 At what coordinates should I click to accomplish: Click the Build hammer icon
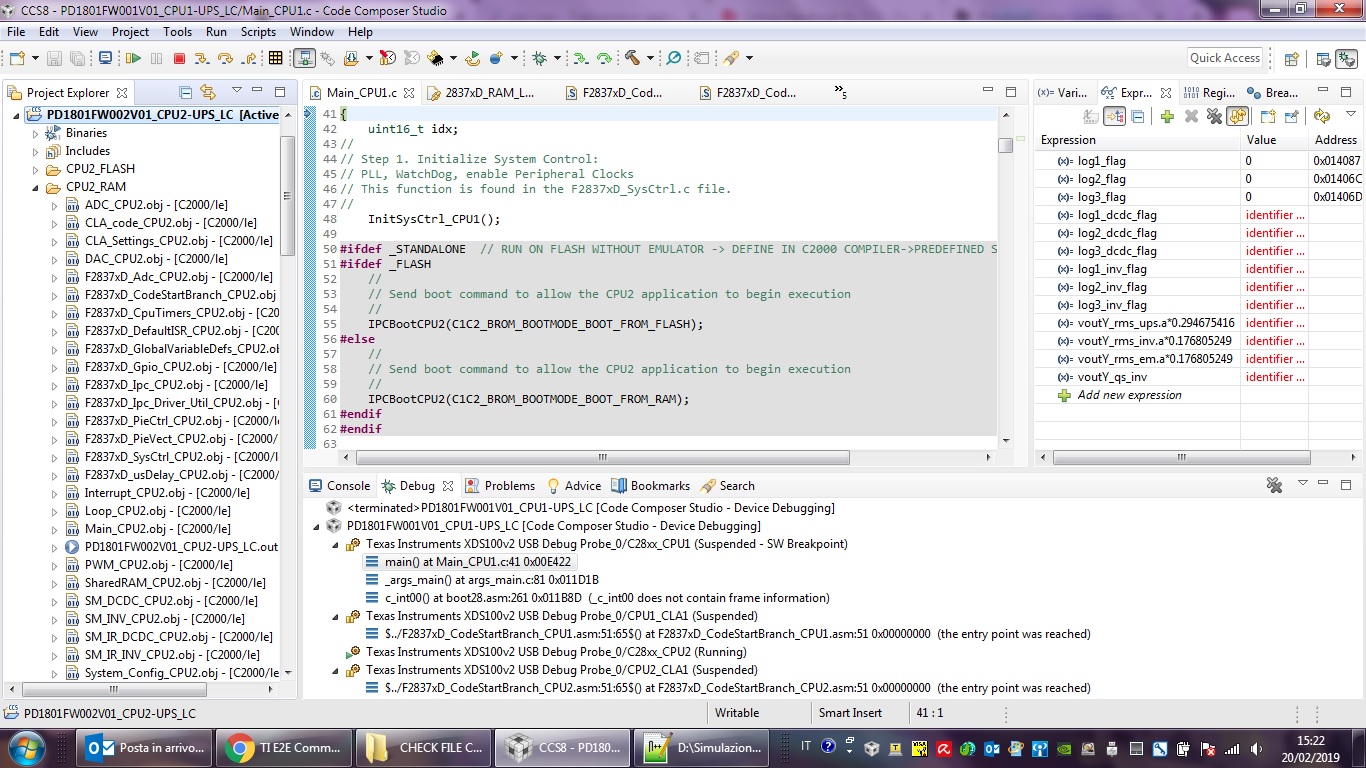632,59
